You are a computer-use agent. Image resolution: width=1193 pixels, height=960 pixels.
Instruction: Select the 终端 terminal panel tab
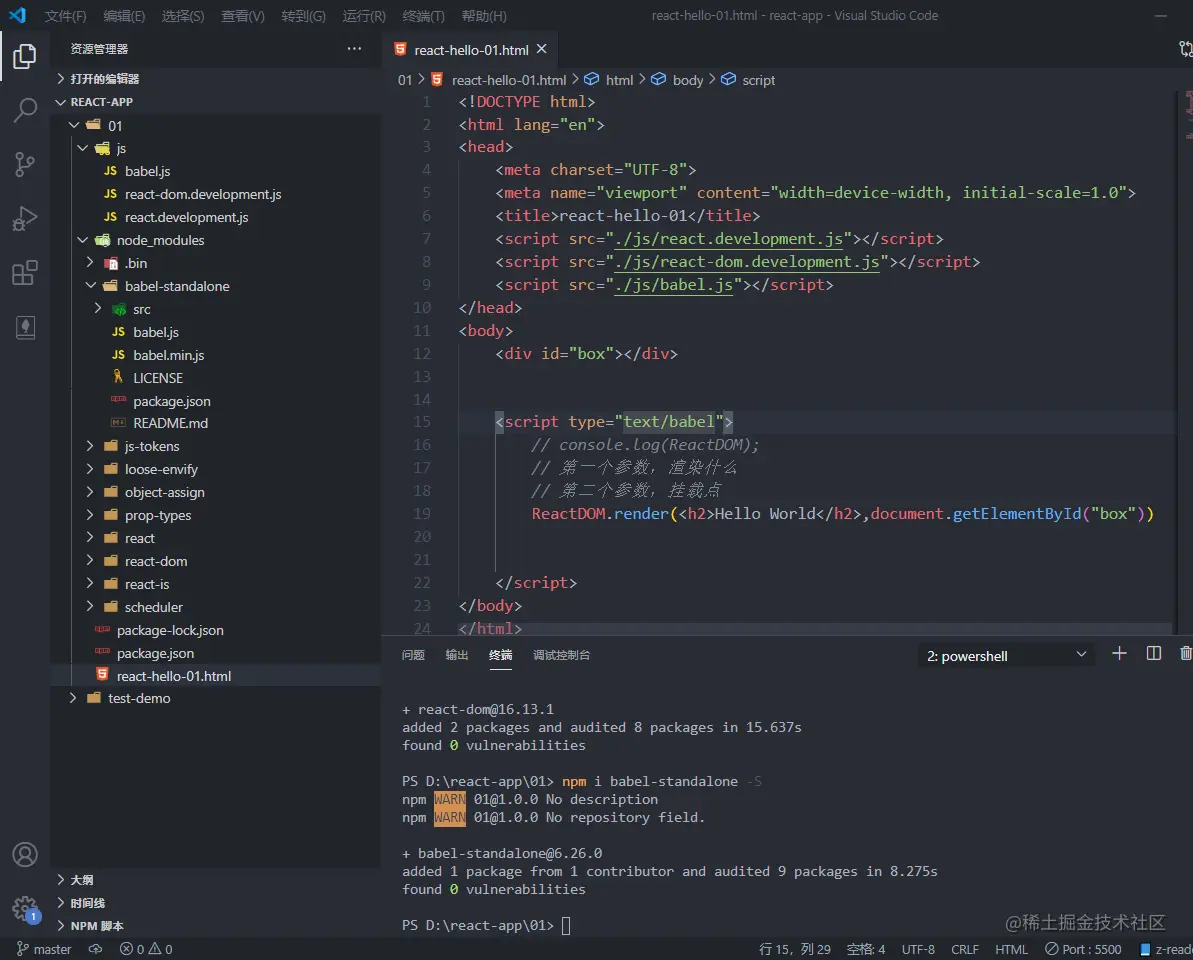click(501, 655)
